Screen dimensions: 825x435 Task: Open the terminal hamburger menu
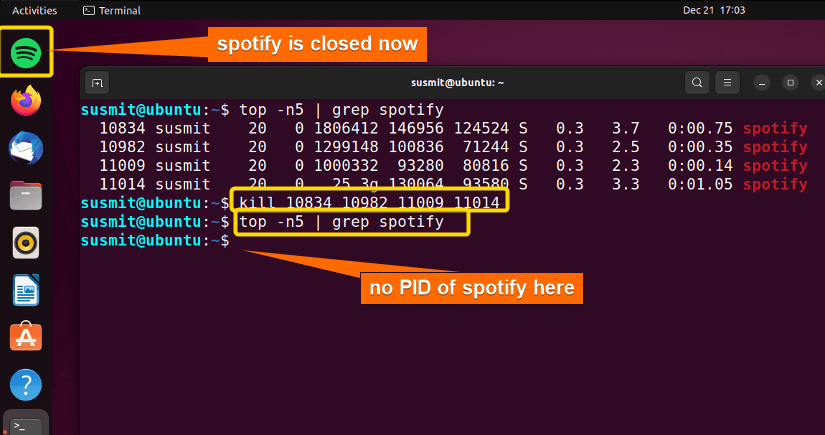point(727,83)
